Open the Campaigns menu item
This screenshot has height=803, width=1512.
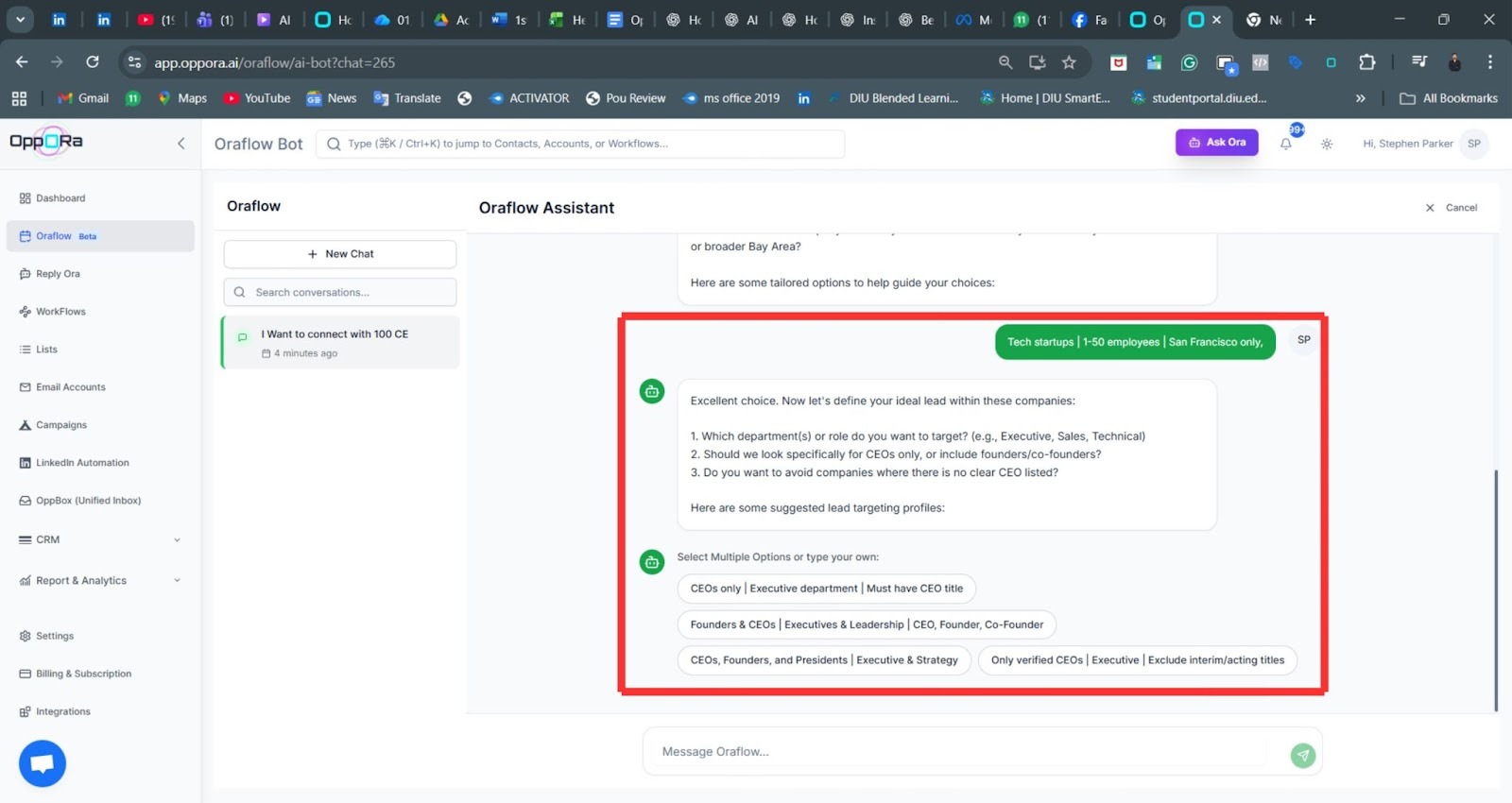click(61, 425)
